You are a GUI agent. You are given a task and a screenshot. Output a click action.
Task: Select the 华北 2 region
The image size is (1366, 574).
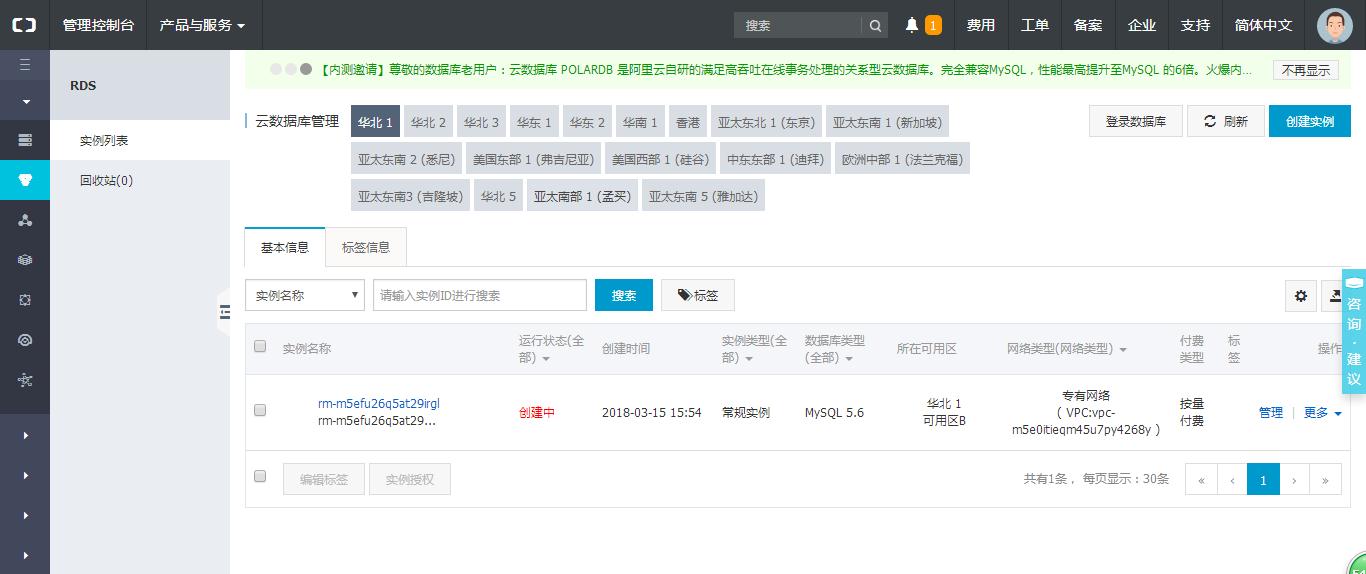pos(428,122)
